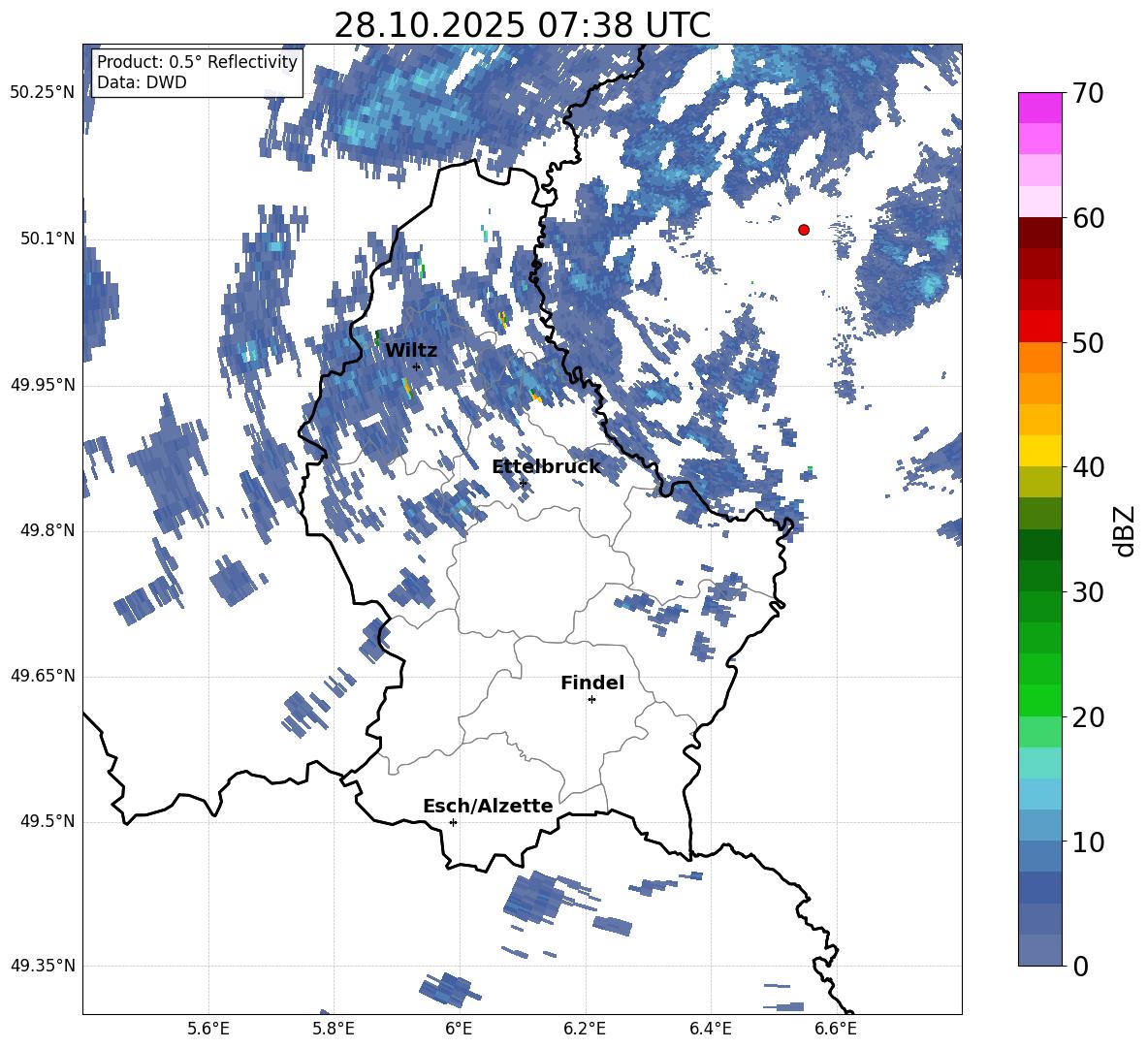Click the 49.35°N latitude label
Image resolution: width=1148 pixels, height=1048 pixels.
coord(43,966)
